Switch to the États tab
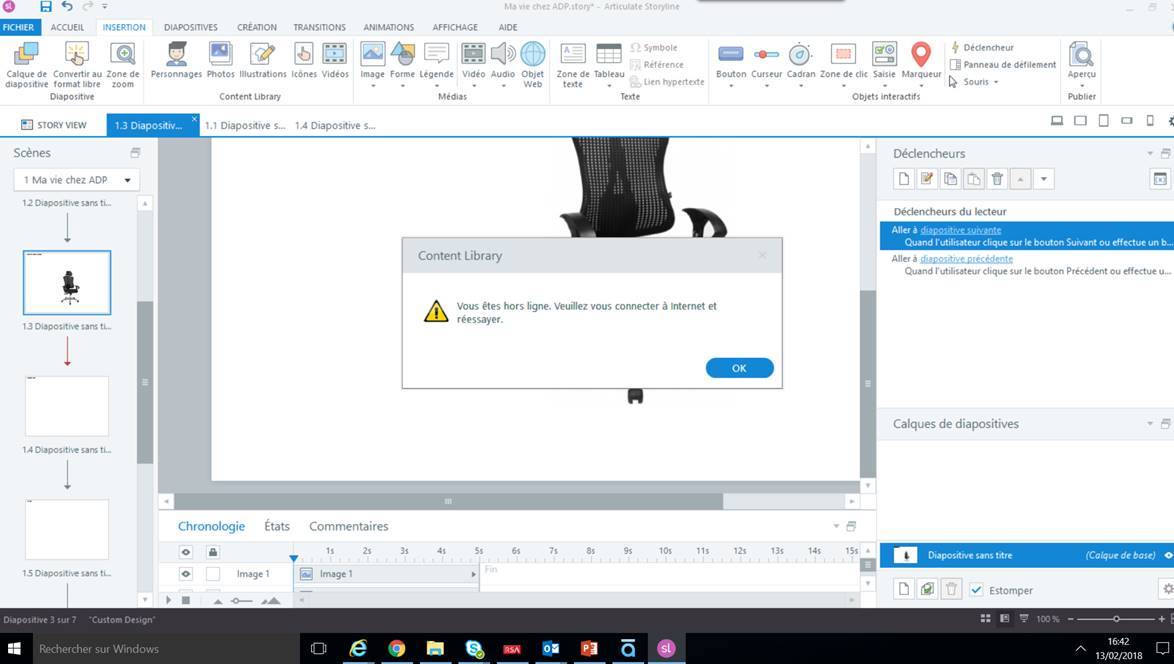1174x664 pixels. click(276, 526)
